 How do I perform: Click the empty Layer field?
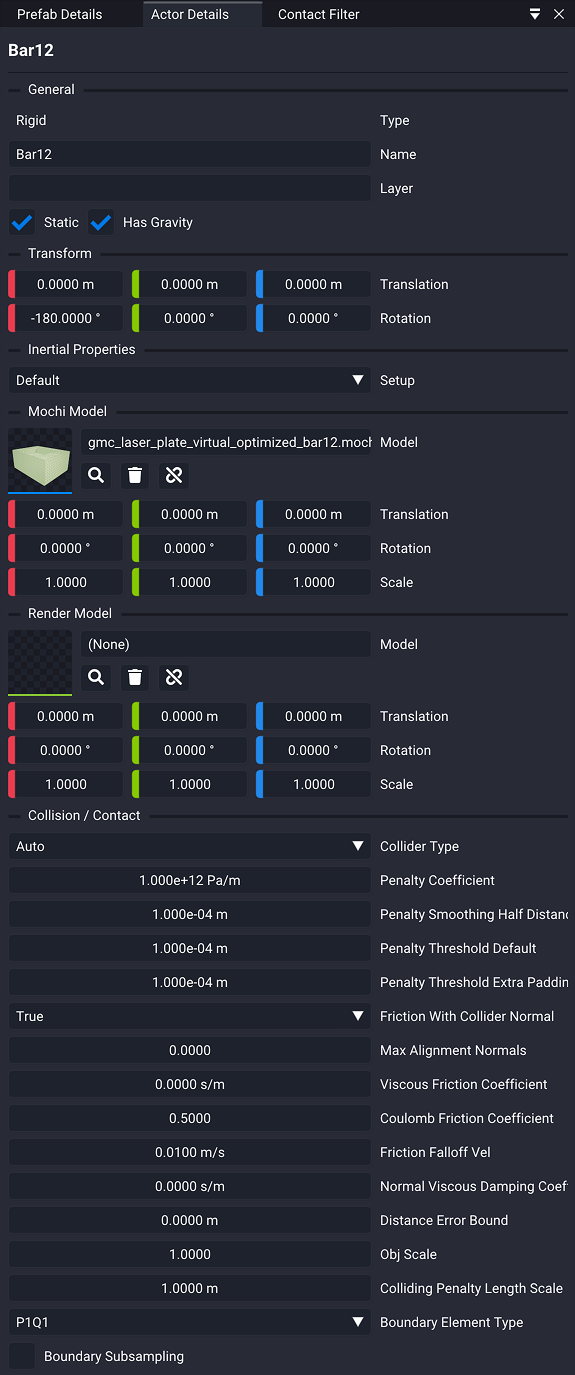190,188
